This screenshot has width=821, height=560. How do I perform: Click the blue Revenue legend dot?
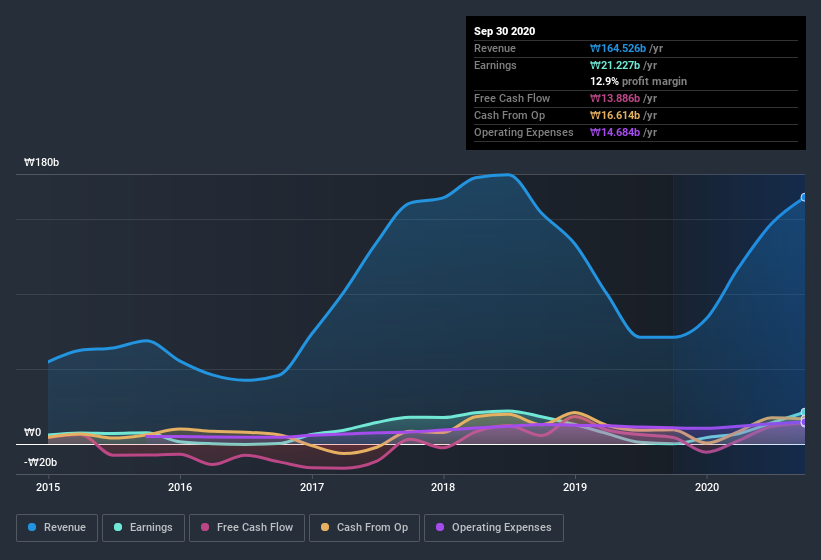tap(32, 527)
